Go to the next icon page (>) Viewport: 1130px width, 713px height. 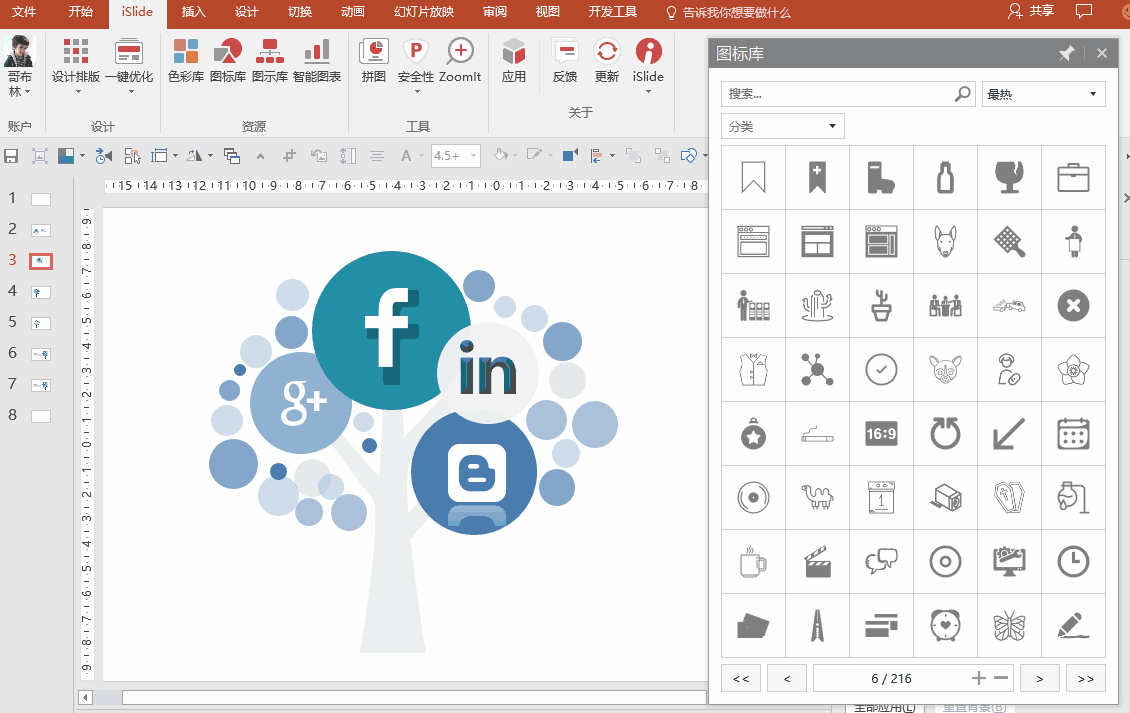[1040, 678]
